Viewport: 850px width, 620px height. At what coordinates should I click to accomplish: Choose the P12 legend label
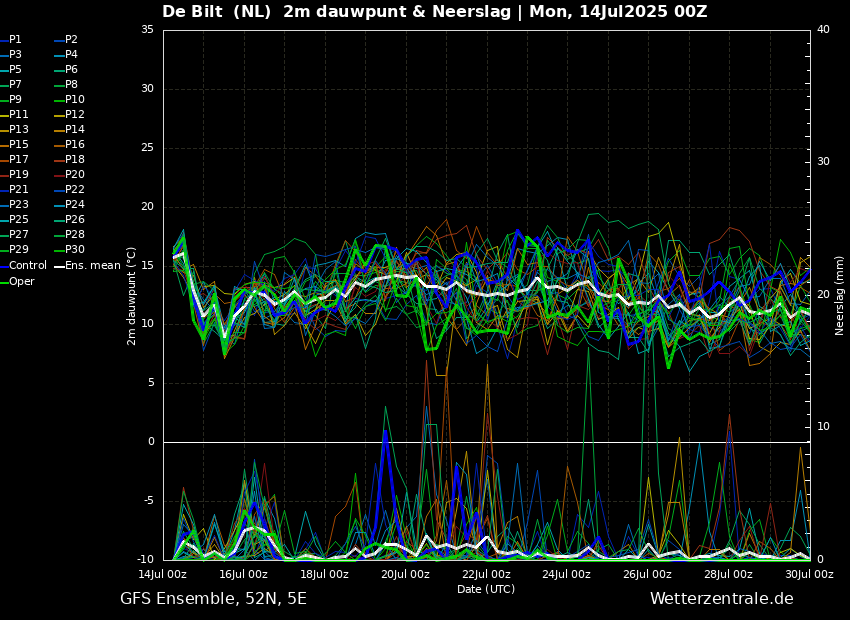point(70,114)
